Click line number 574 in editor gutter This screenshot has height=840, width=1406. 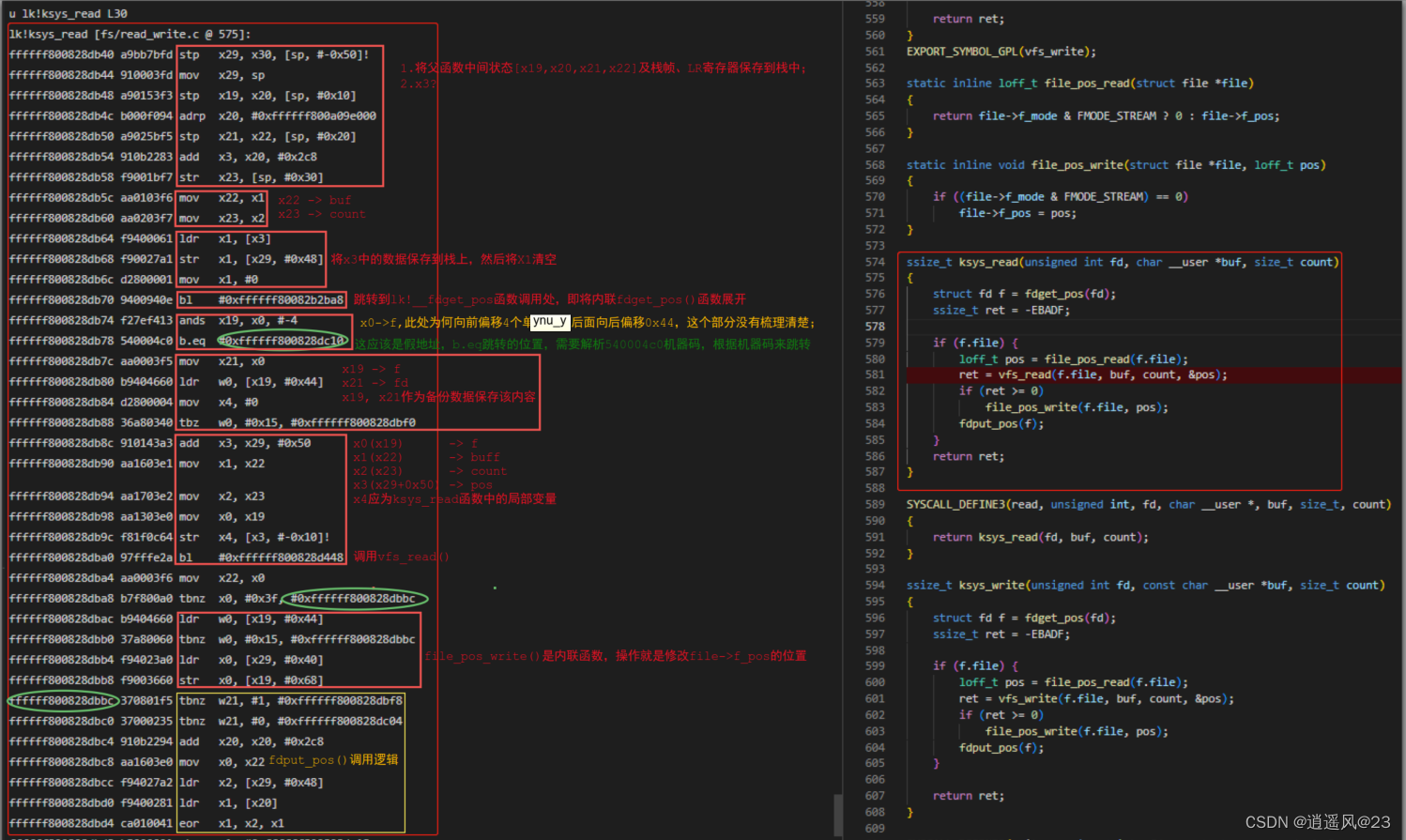875,262
